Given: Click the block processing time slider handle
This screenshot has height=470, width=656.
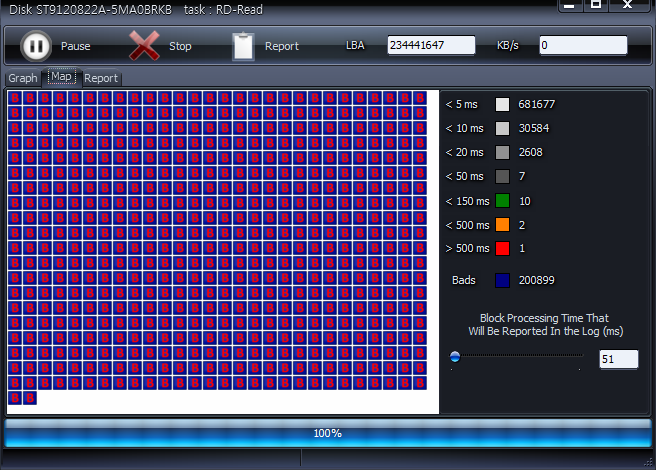Looking at the screenshot, I should click(455, 356).
